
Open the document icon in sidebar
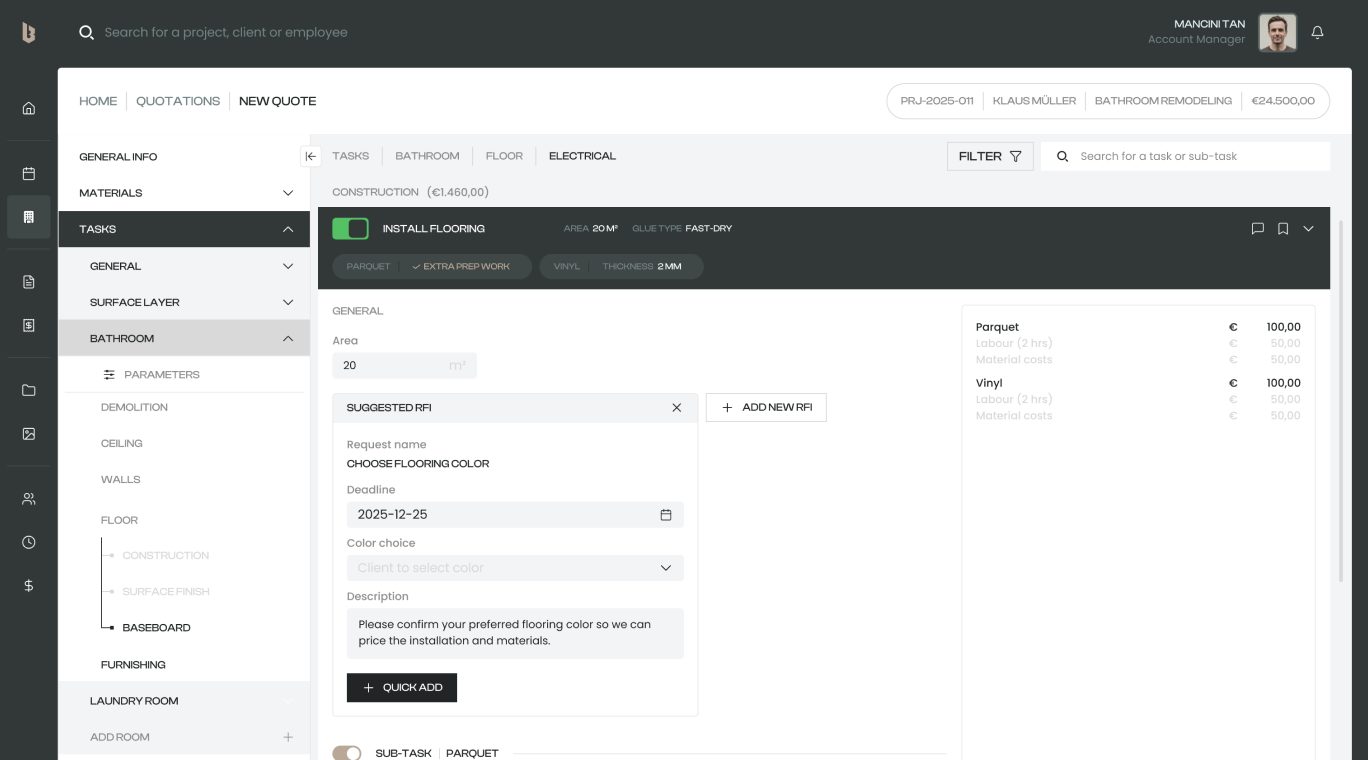(28, 282)
